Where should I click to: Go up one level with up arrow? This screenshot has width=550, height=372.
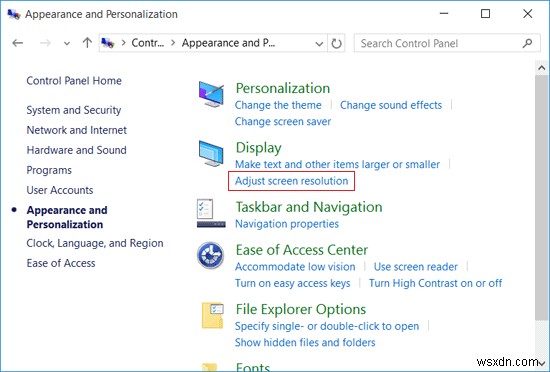pos(87,43)
